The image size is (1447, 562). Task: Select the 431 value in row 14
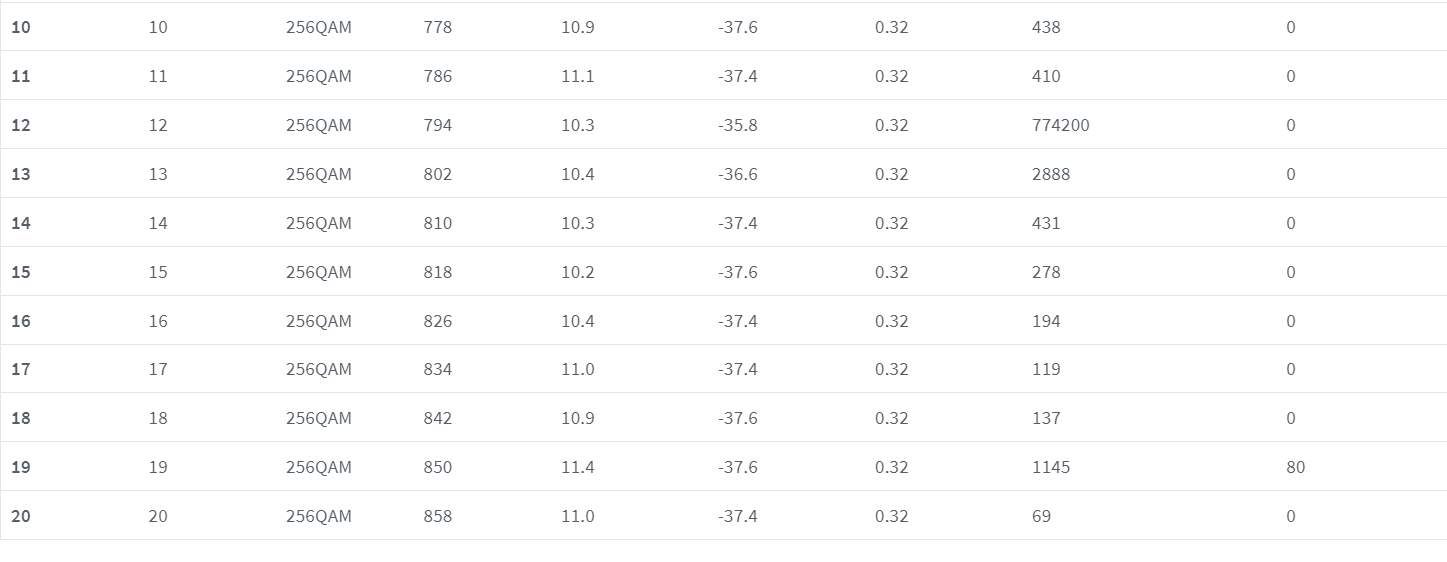coord(1045,223)
